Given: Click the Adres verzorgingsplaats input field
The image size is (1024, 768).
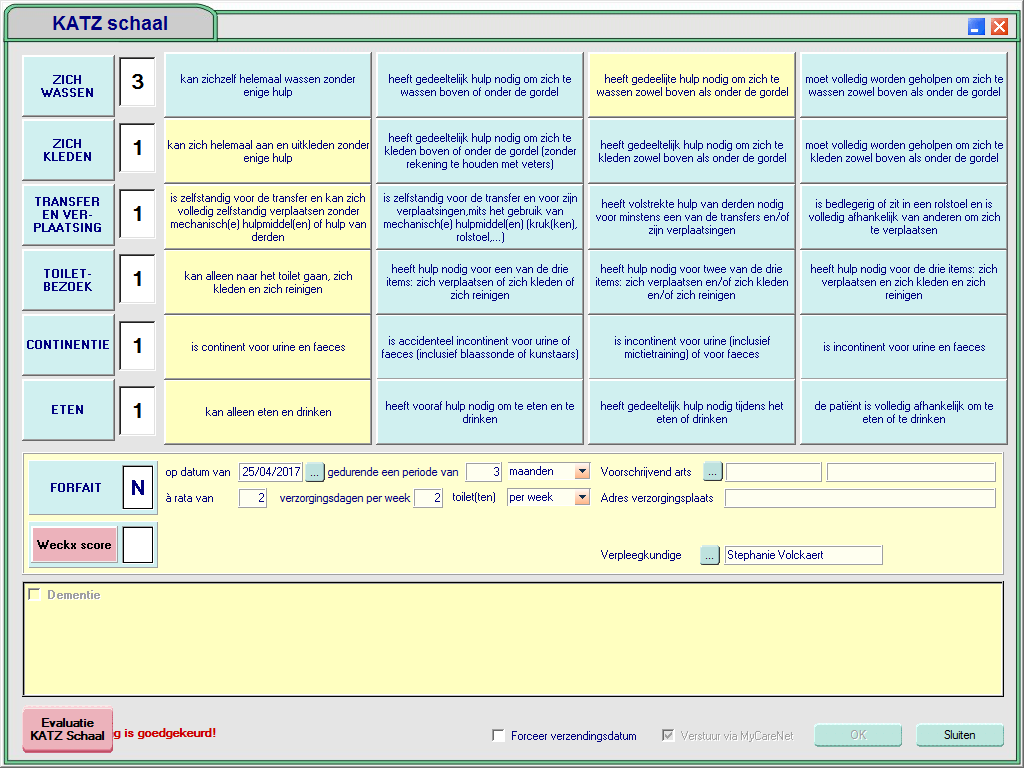Looking at the screenshot, I should tap(860, 498).
